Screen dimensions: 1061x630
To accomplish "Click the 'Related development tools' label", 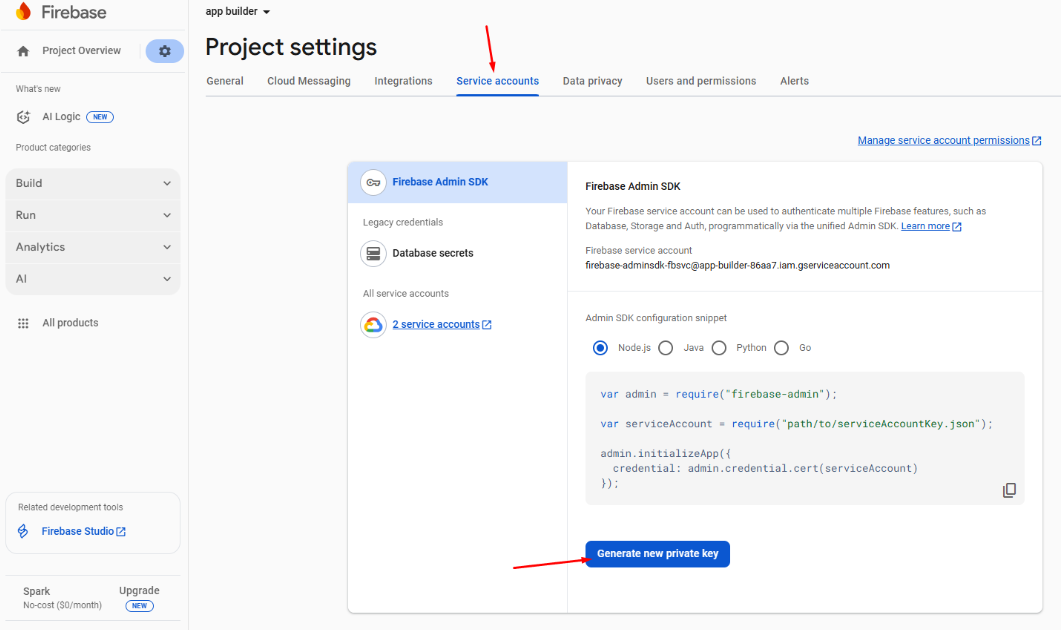I will (70, 508).
